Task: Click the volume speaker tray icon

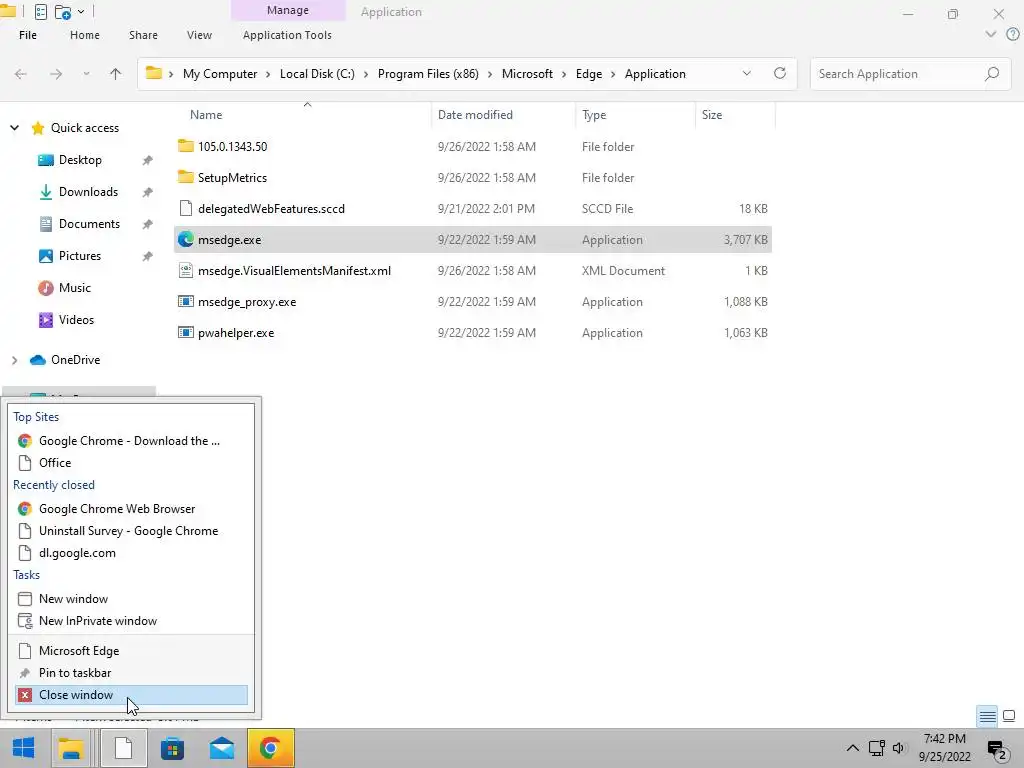Action: (x=899, y=748)
